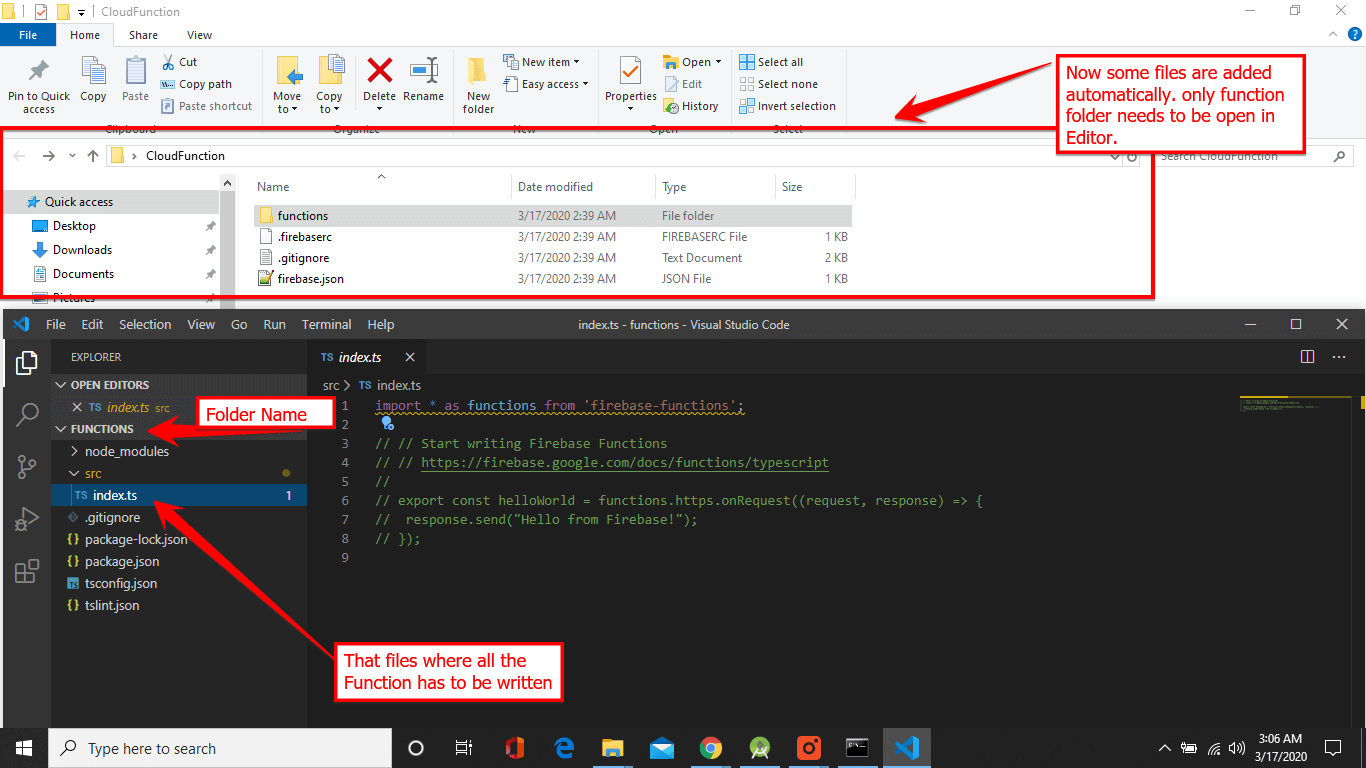Screen dimensions: 1366x768
Task: Open Source Control view in VS Code
Action: pyautogui.click(x=27, y=466)
